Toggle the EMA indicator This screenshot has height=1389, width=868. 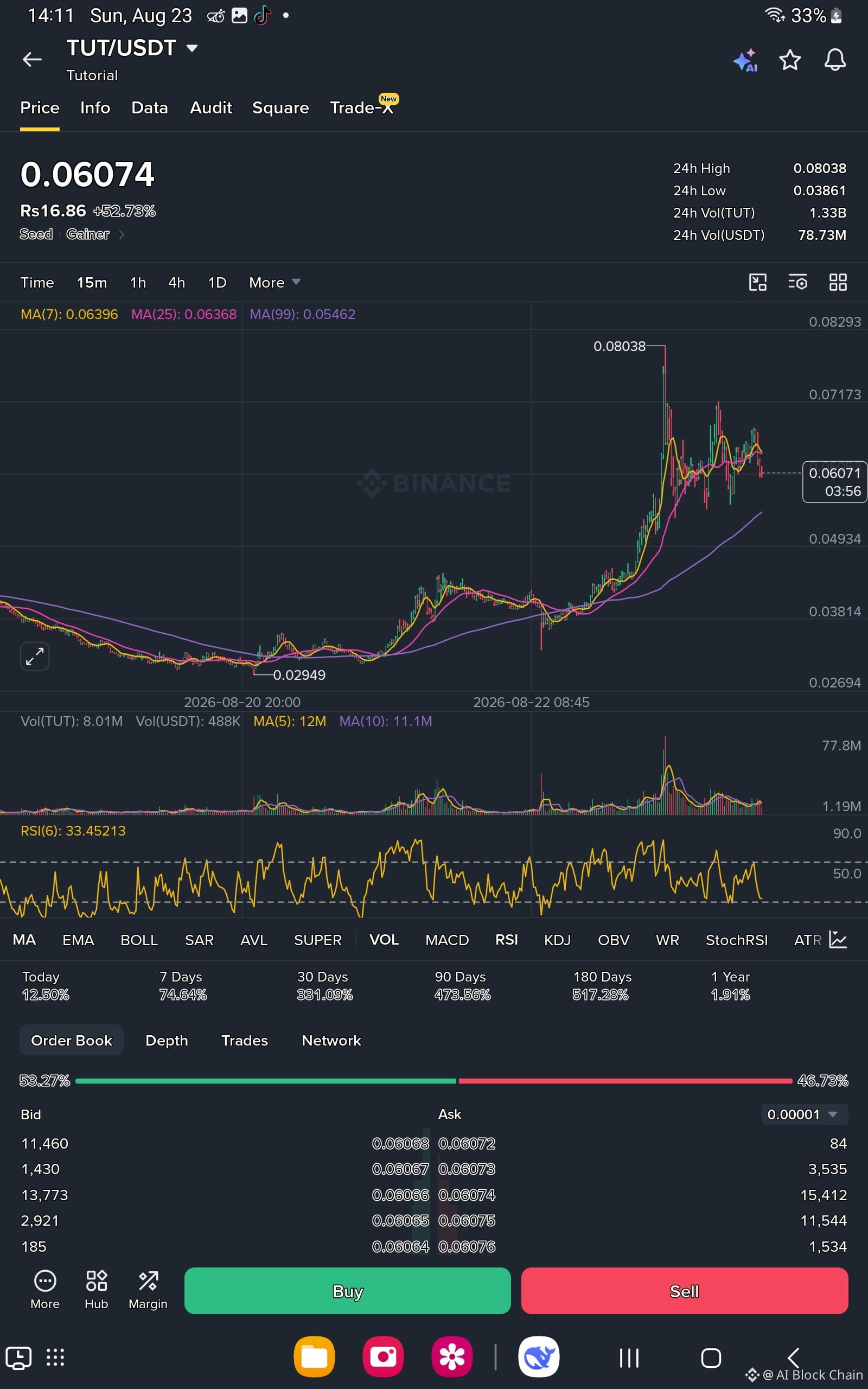78,940
